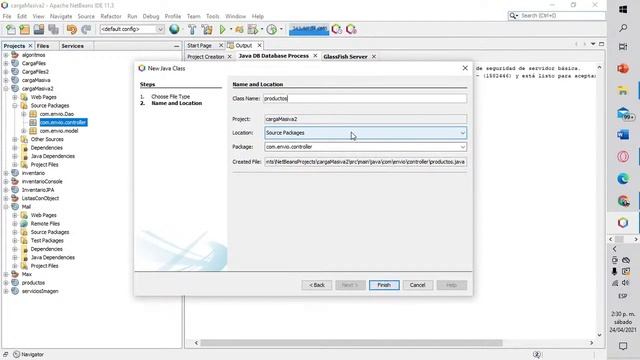
Task: Open Word from the taskbar
Action: tap(623, 135)
